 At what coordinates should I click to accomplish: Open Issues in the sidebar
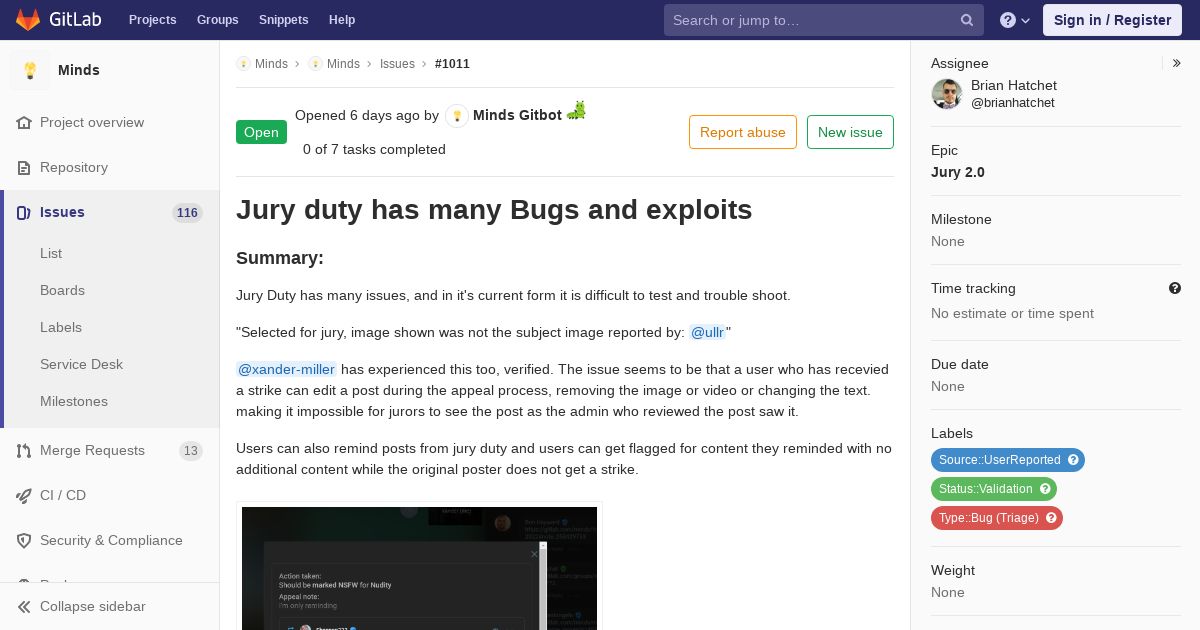point(110,213)
